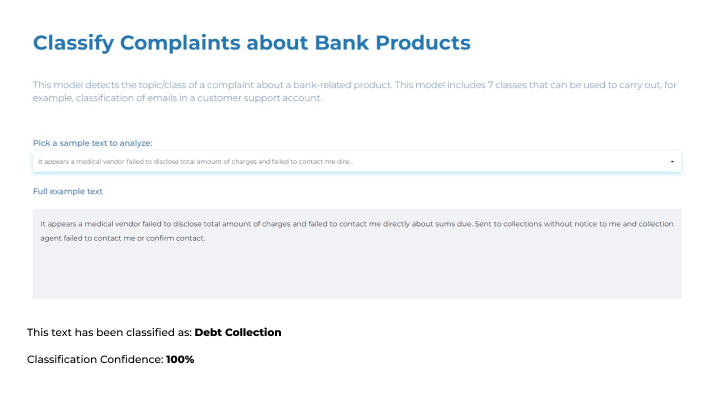
Task: Click the bold '100%' confidence value
Action: (x=180, y=359)
